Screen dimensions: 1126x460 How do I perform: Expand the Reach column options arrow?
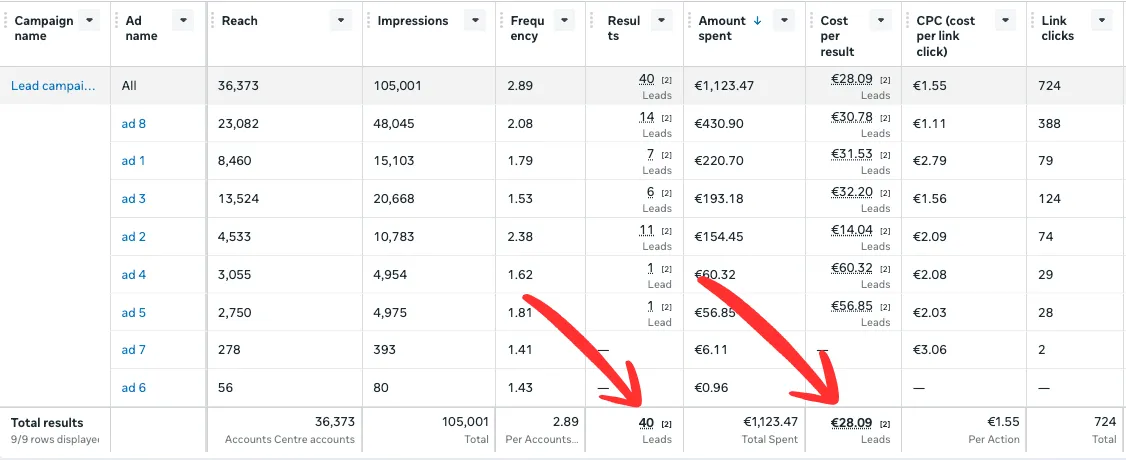click(x=341, y=21)
